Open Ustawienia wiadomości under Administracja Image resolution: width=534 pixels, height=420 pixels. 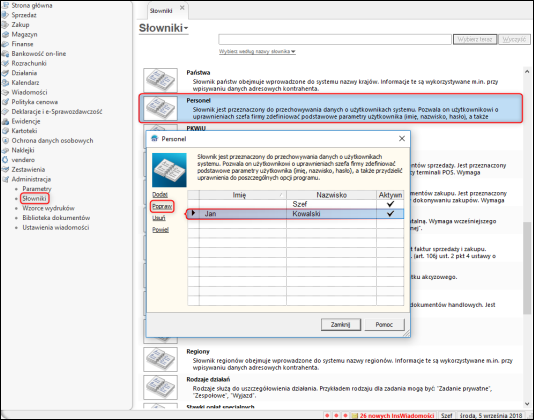coord(56,227)
